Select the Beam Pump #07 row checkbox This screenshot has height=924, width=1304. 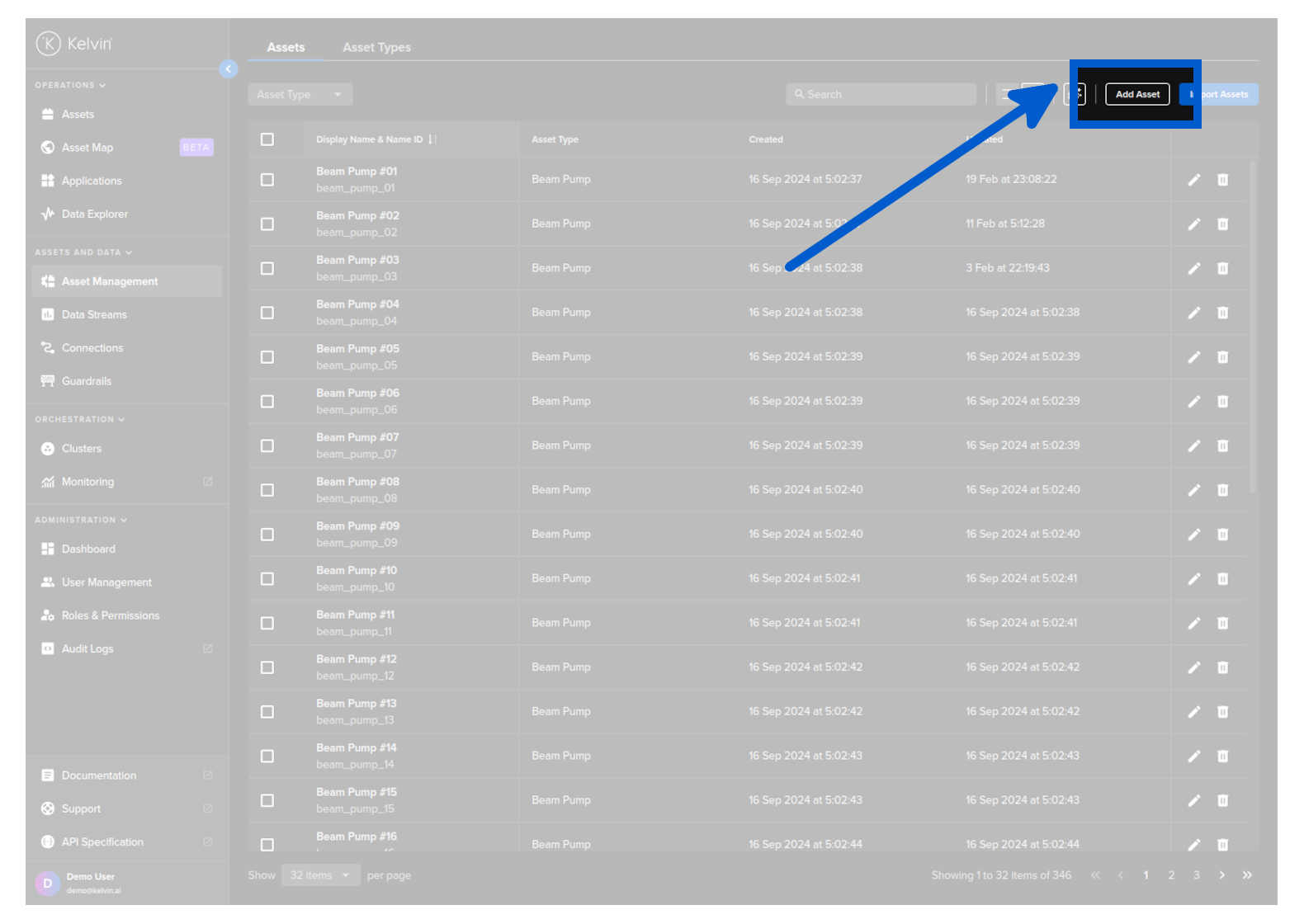267,446
